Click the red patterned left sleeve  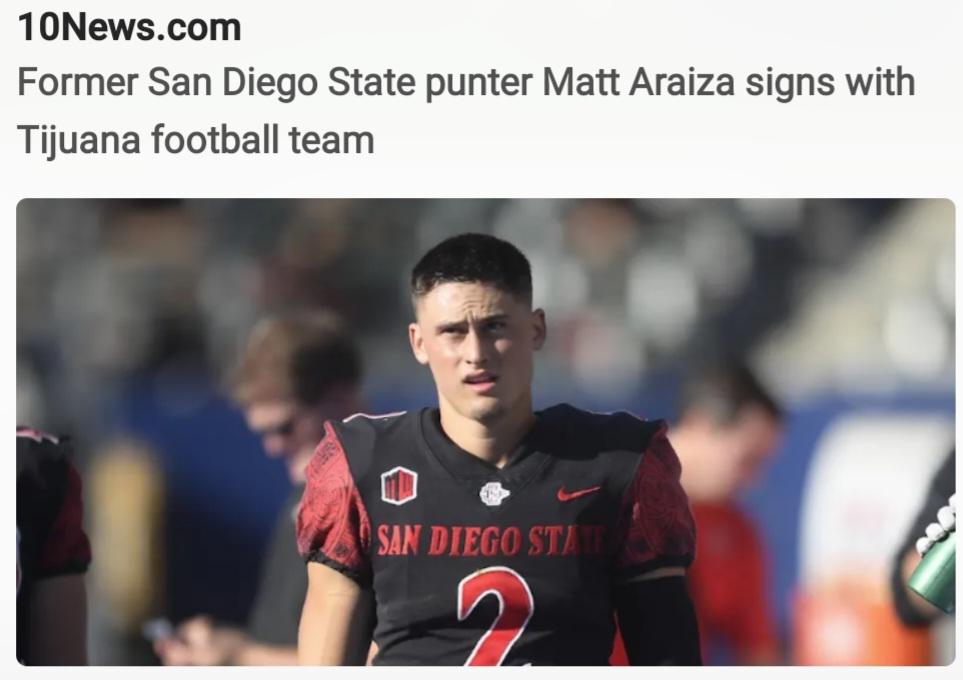pyautogui.click(x=333, y=504)
